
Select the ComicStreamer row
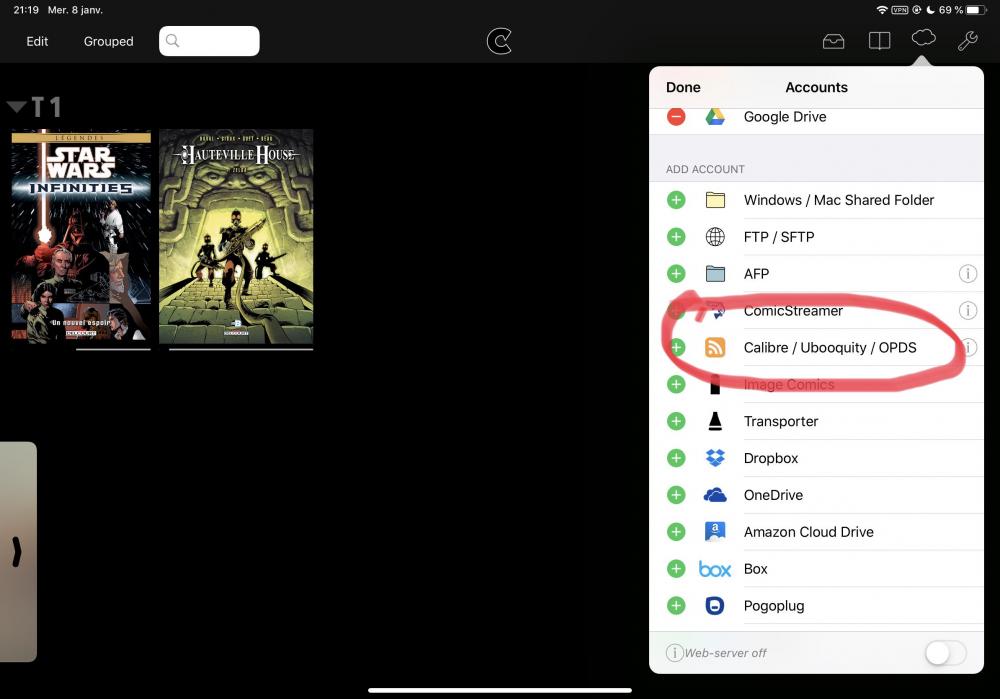coord(816,311)
